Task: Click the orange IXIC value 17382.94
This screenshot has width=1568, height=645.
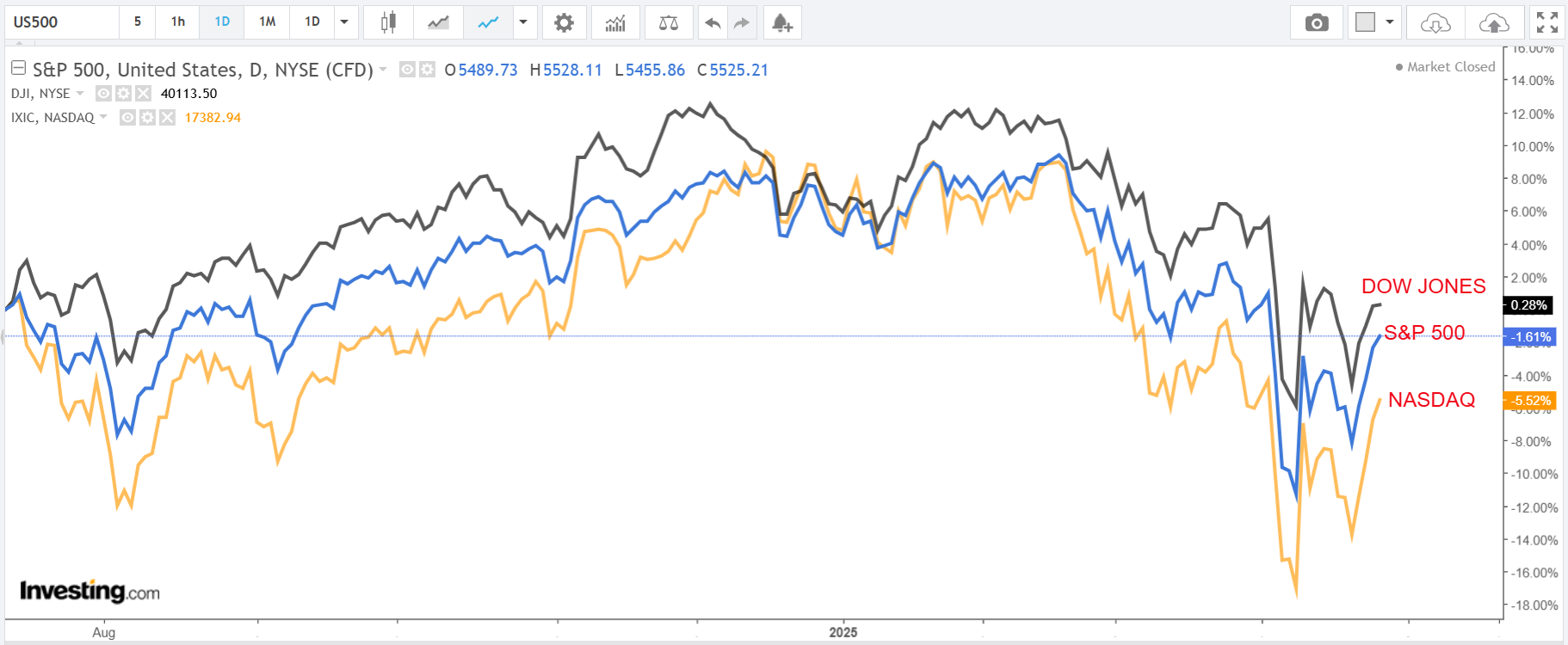Action: (213, 117)
